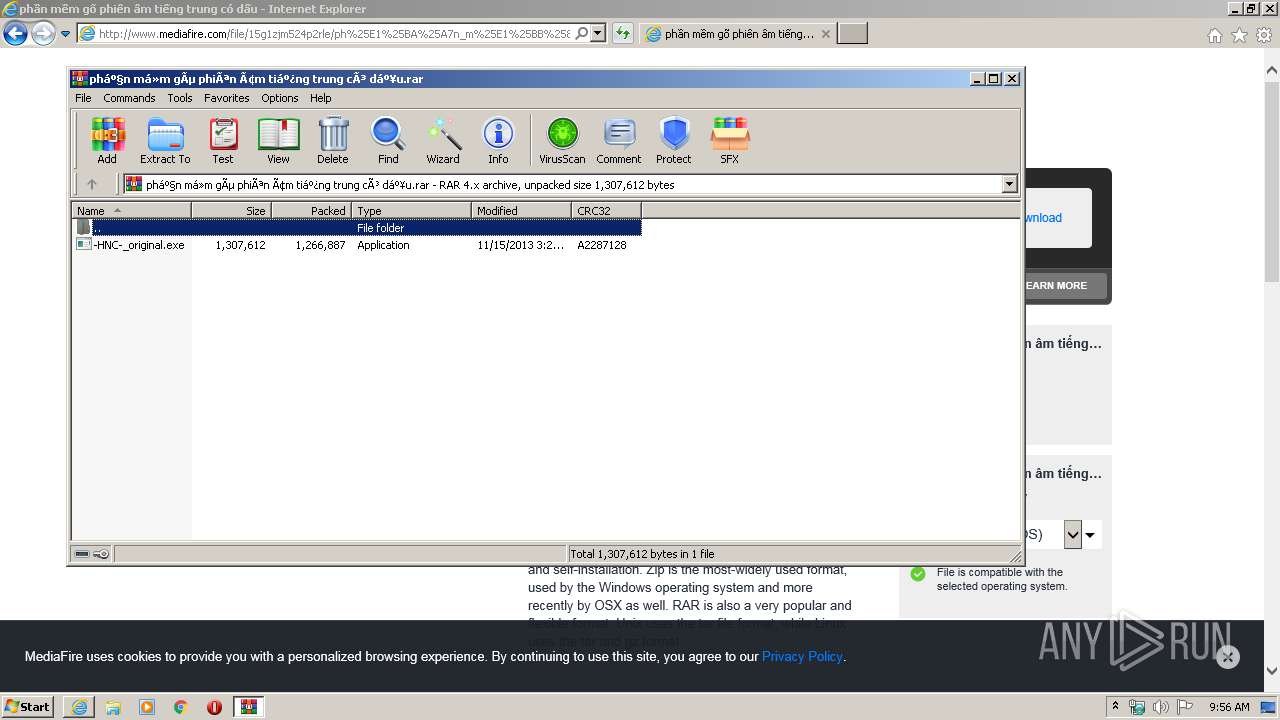Open Windows Explorer folder taskbar icon
This screenshot has width=1280, height=720.
click(113, 707)
